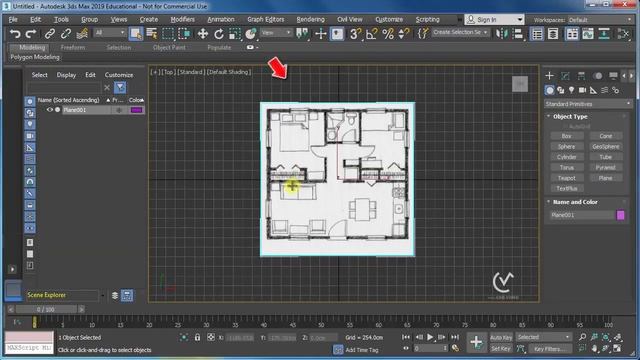Open Select by Name list

152,33
